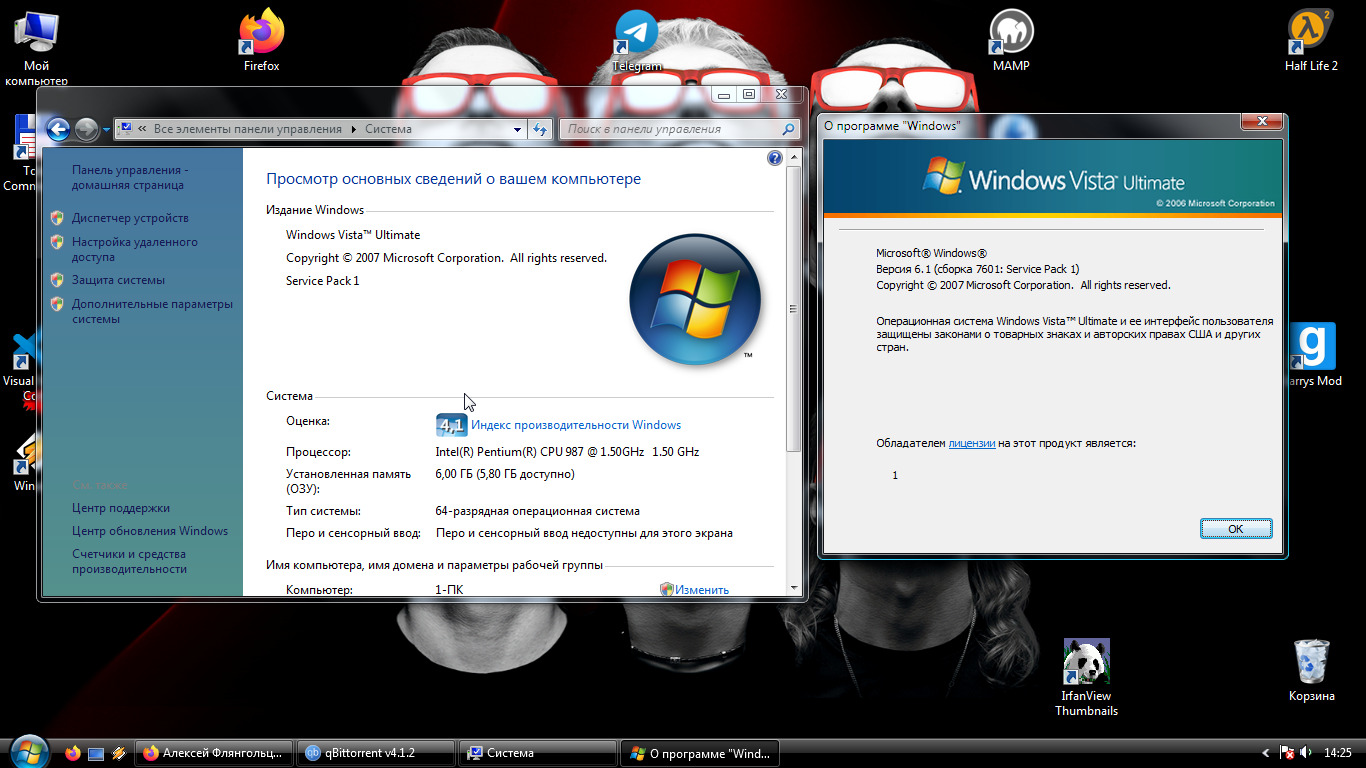Expand the recent pages dropdown arrow

(106, 130)
